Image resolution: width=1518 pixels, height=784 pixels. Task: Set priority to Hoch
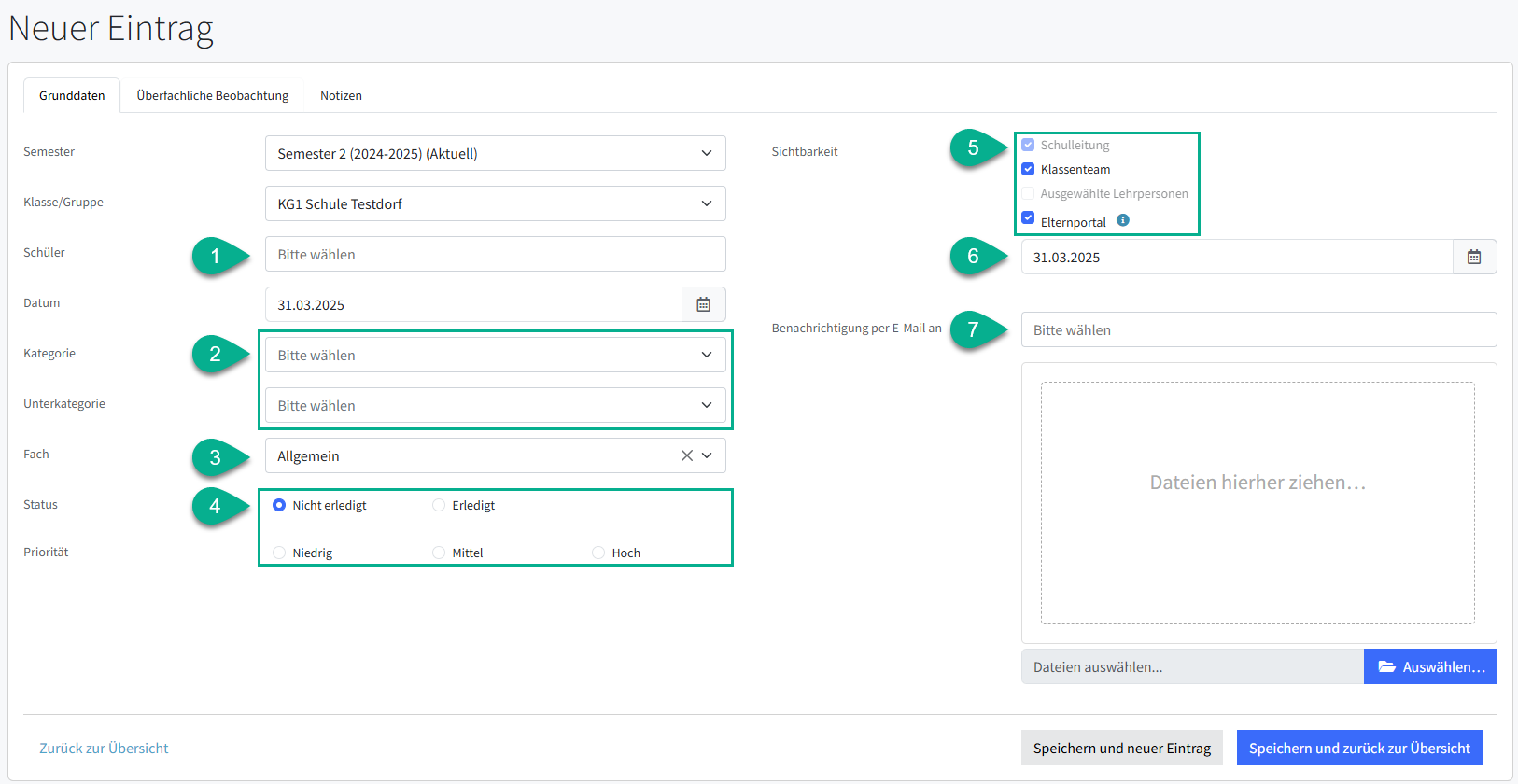point(598,553)
